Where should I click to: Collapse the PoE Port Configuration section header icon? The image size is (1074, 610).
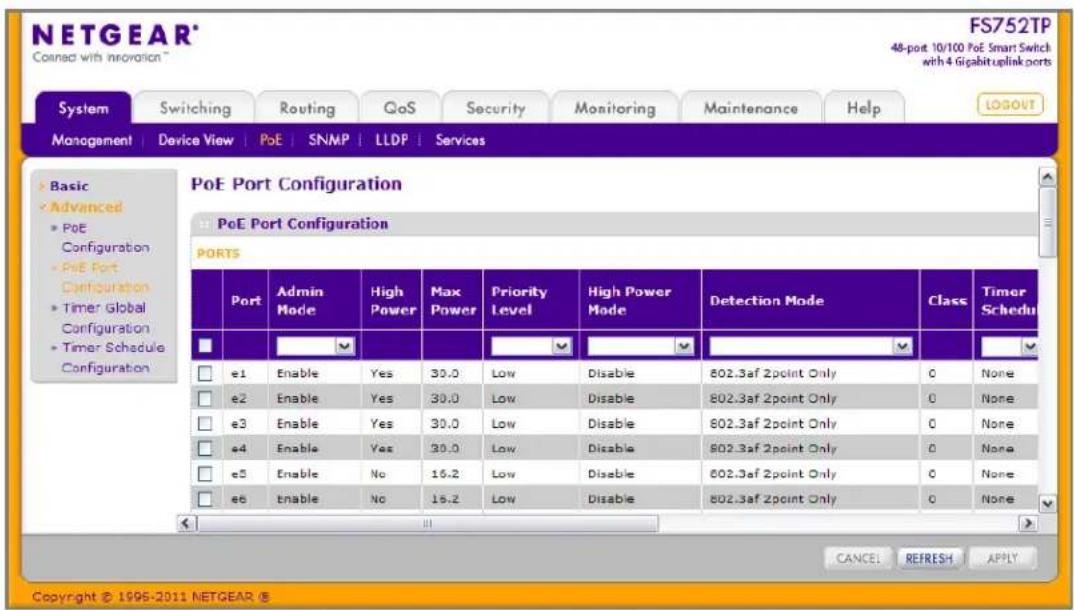click(x=204, y=224)
